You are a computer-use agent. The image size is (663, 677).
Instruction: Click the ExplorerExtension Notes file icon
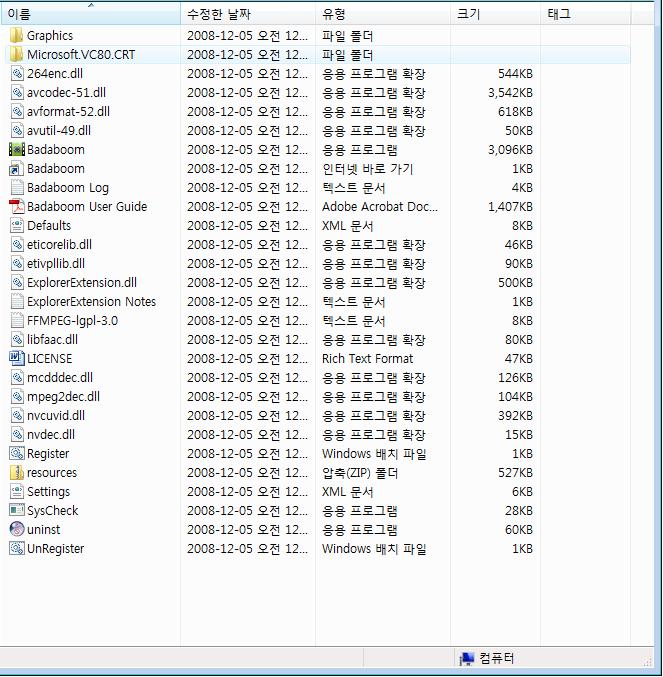17,301
